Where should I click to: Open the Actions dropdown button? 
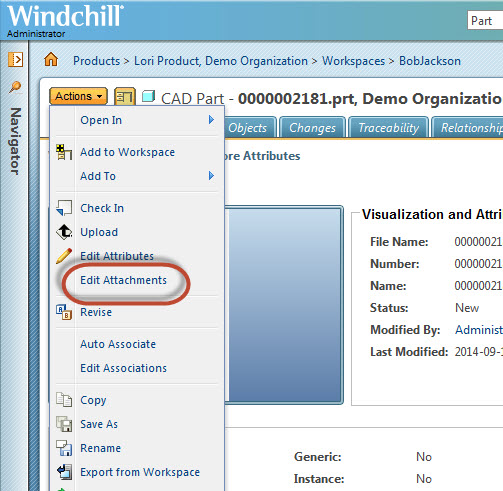tap(78, 96)
